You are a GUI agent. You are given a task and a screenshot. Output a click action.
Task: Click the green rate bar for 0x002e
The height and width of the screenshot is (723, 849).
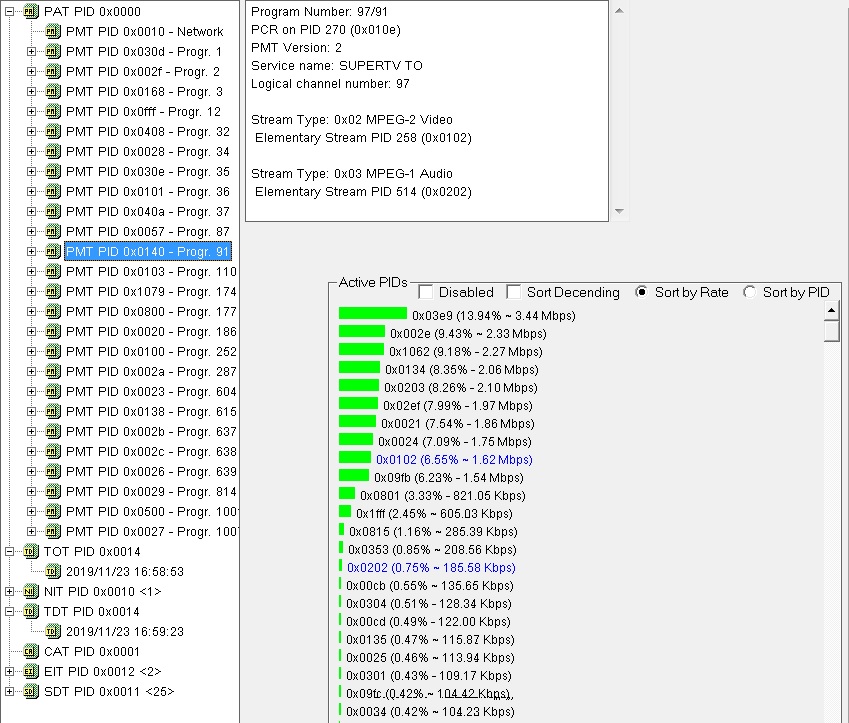pos(362,331)
